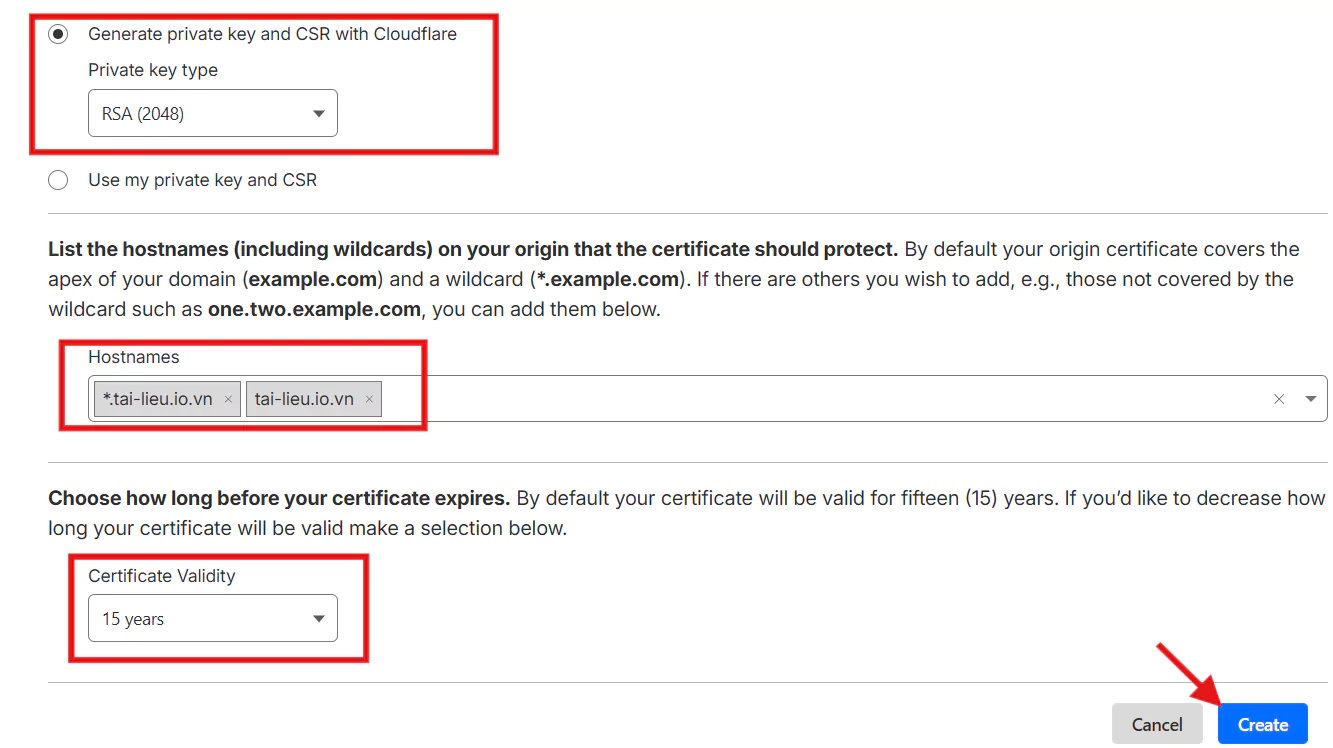
Task: Expand the Hostnames dropdown arrow
Action: (x=1311, y=399)
